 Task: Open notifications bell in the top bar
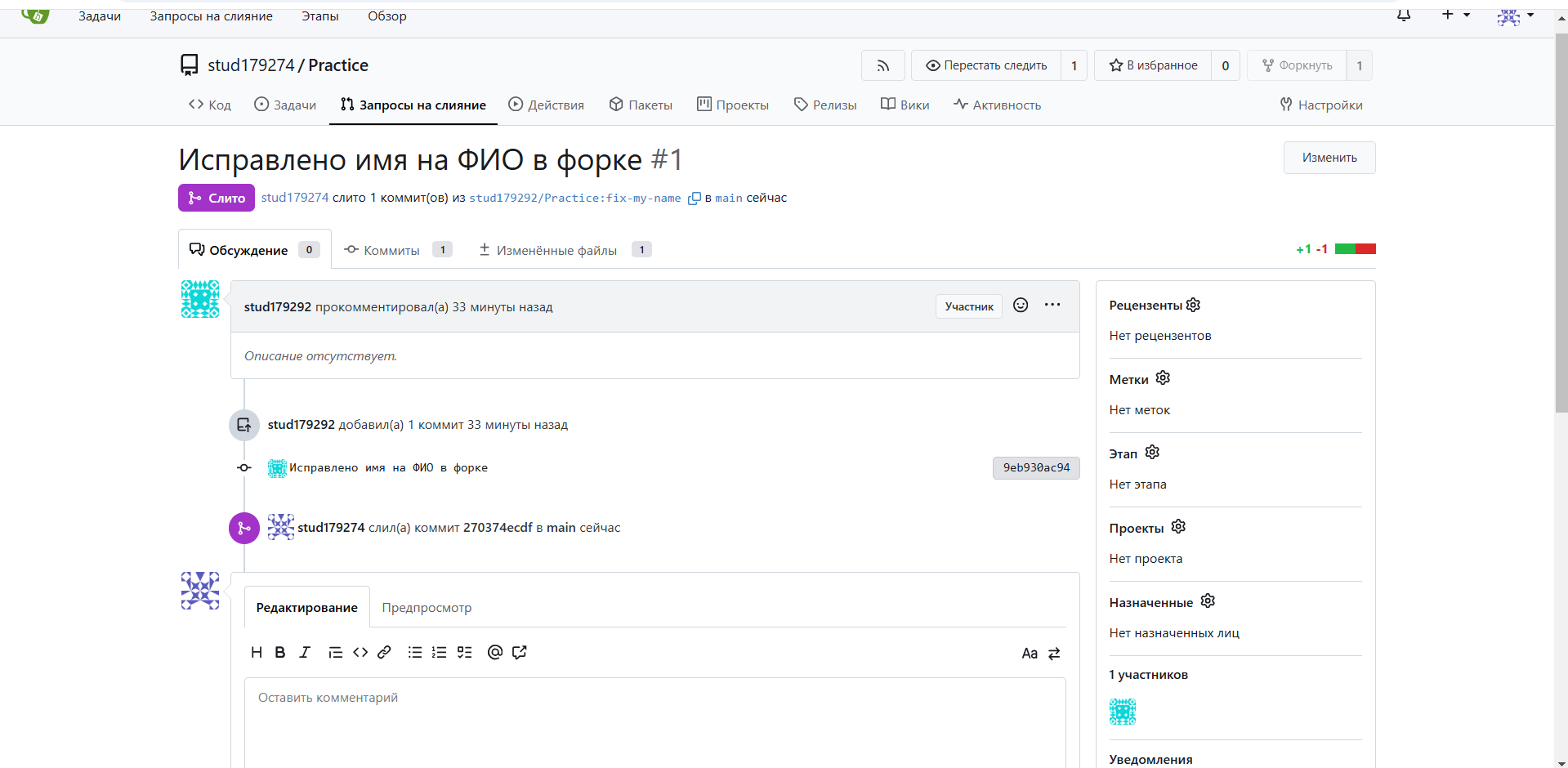1404,16
